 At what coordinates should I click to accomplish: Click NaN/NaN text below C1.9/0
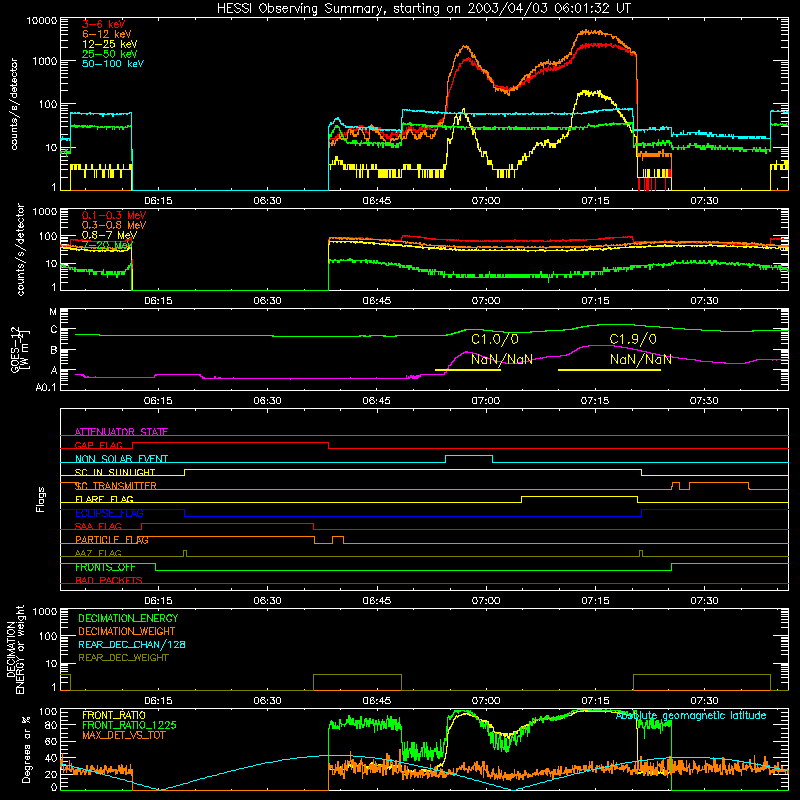tap(640, 359)
